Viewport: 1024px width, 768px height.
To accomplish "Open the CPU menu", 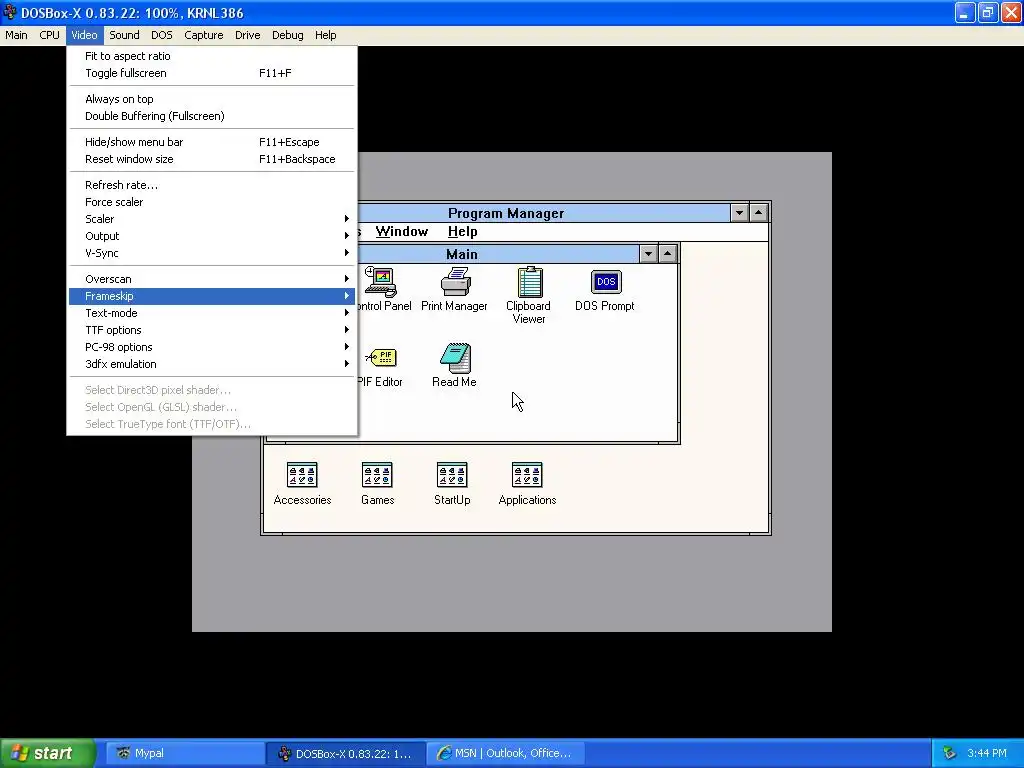I will (x=50, y=35).
